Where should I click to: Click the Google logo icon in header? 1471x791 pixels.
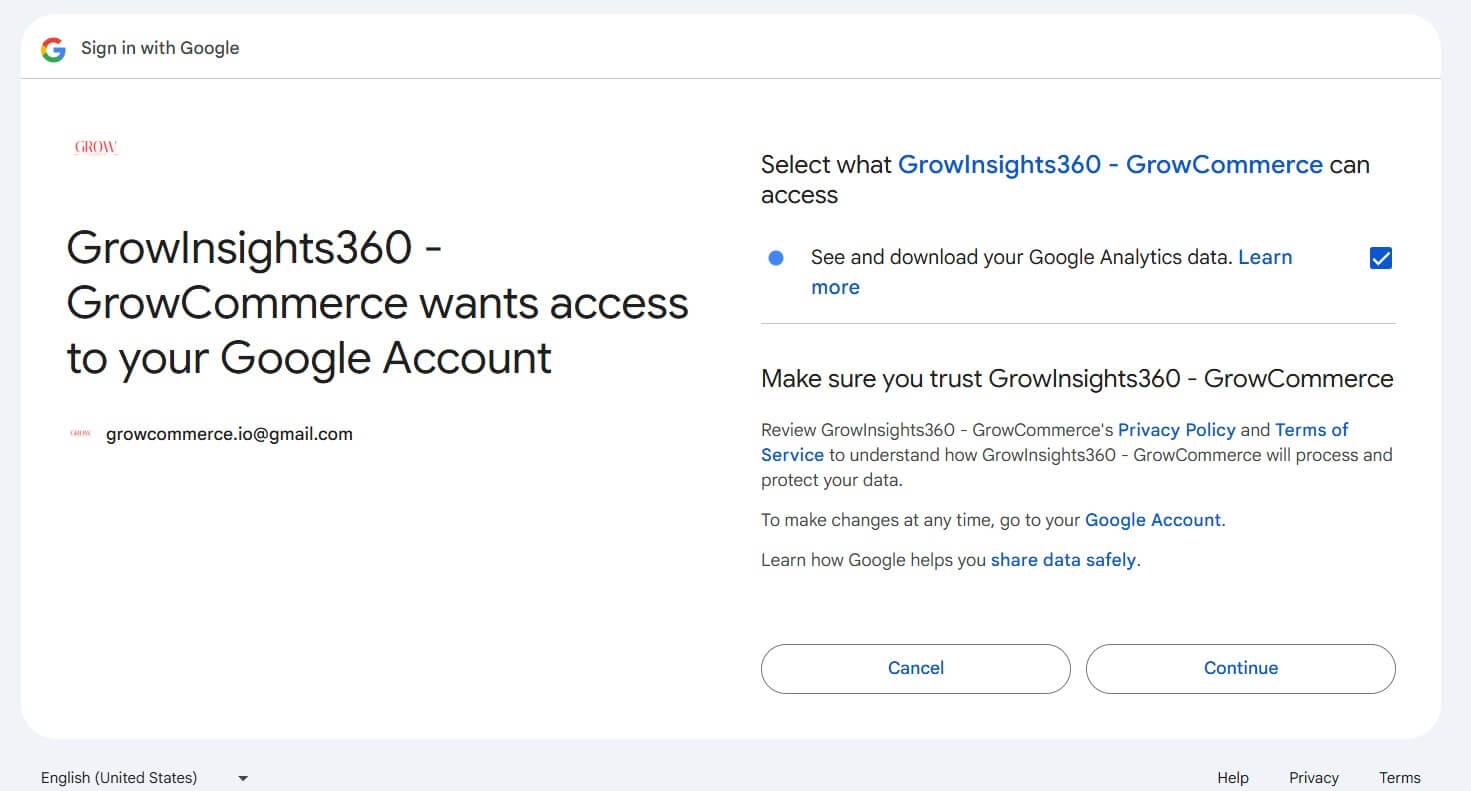[53, 49]
